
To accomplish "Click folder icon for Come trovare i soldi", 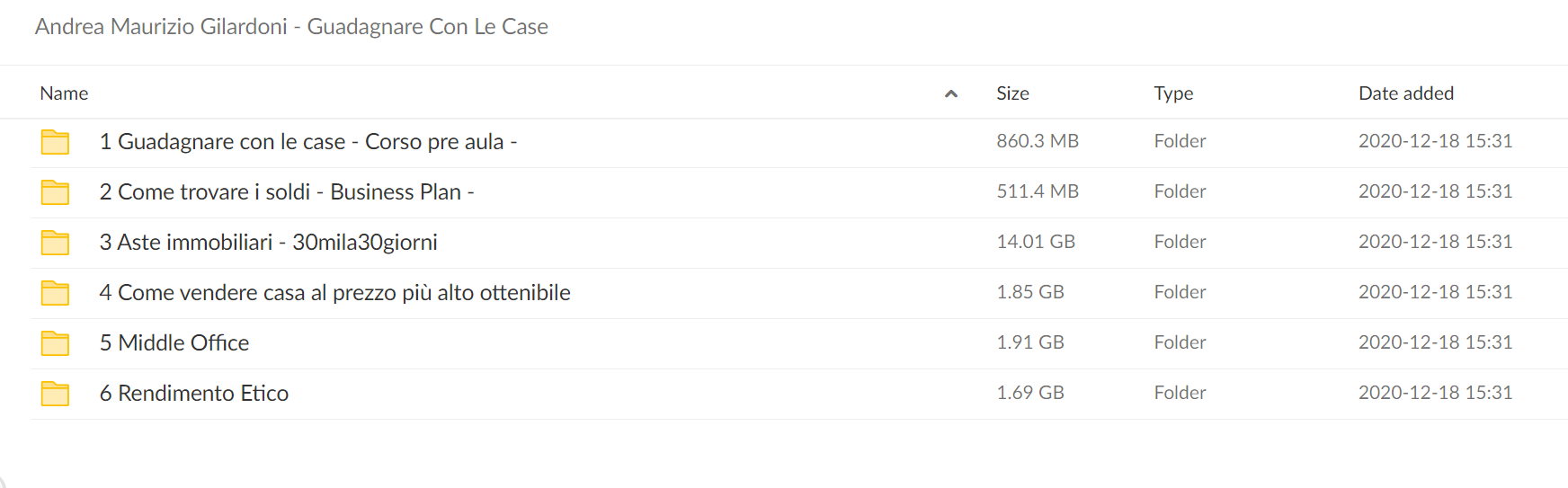I will (x=55, y=192).
